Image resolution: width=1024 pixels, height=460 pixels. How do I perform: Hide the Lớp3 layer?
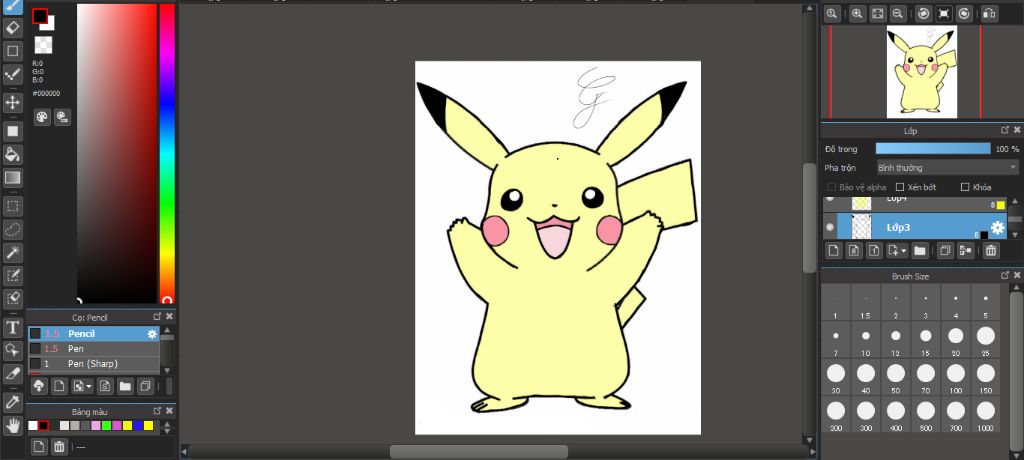[830, 227]
